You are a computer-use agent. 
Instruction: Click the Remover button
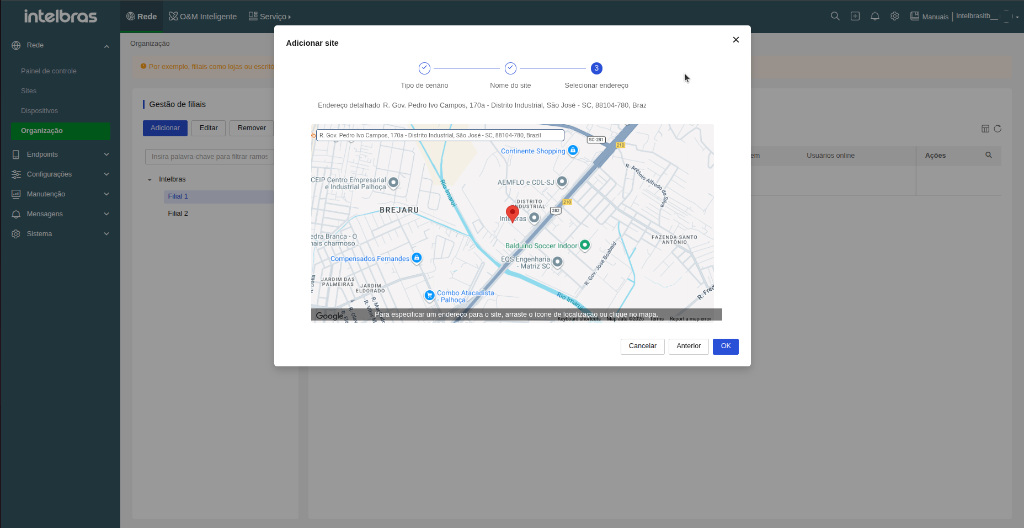(251, 128)
